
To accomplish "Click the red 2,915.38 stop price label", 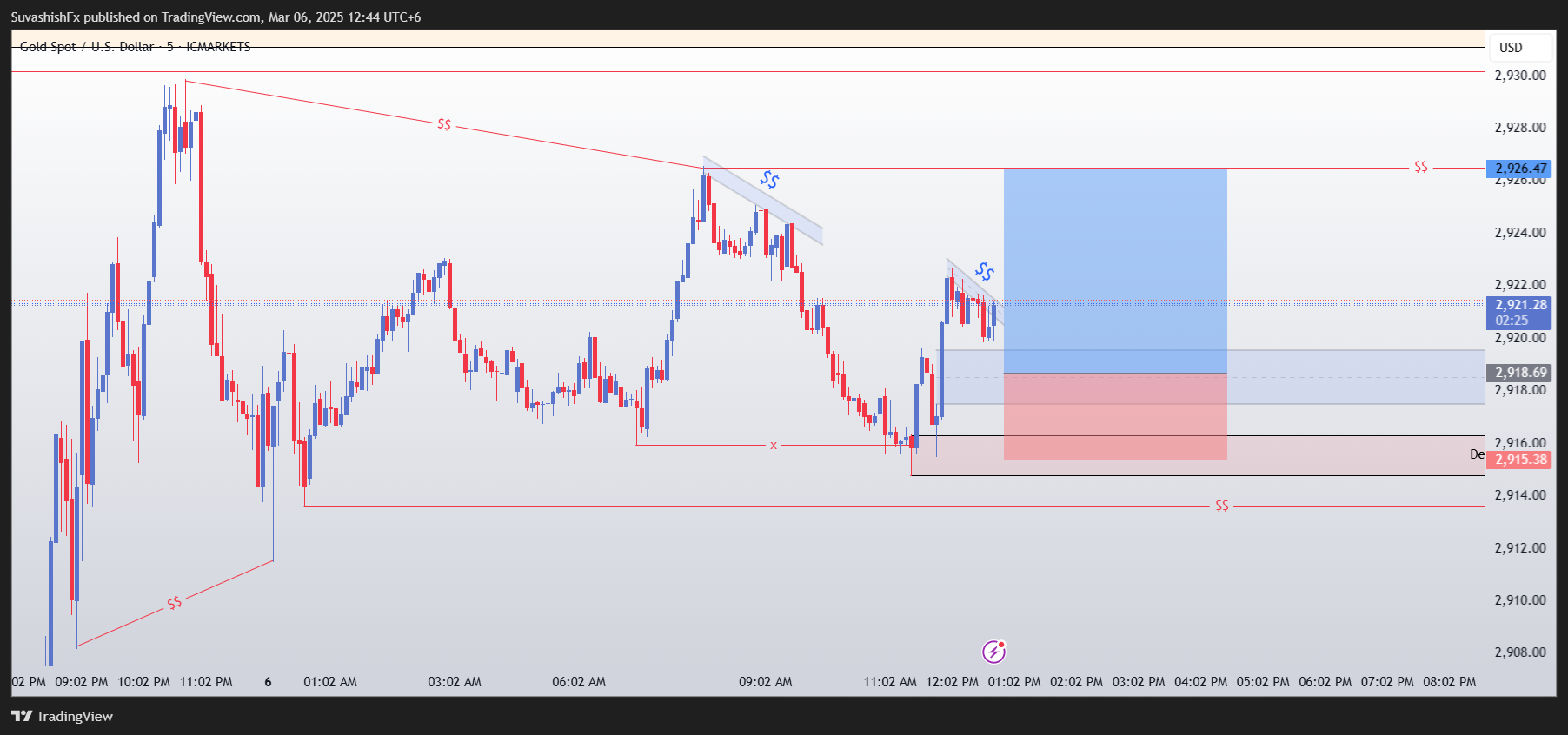I will [x=1518, y=460].
